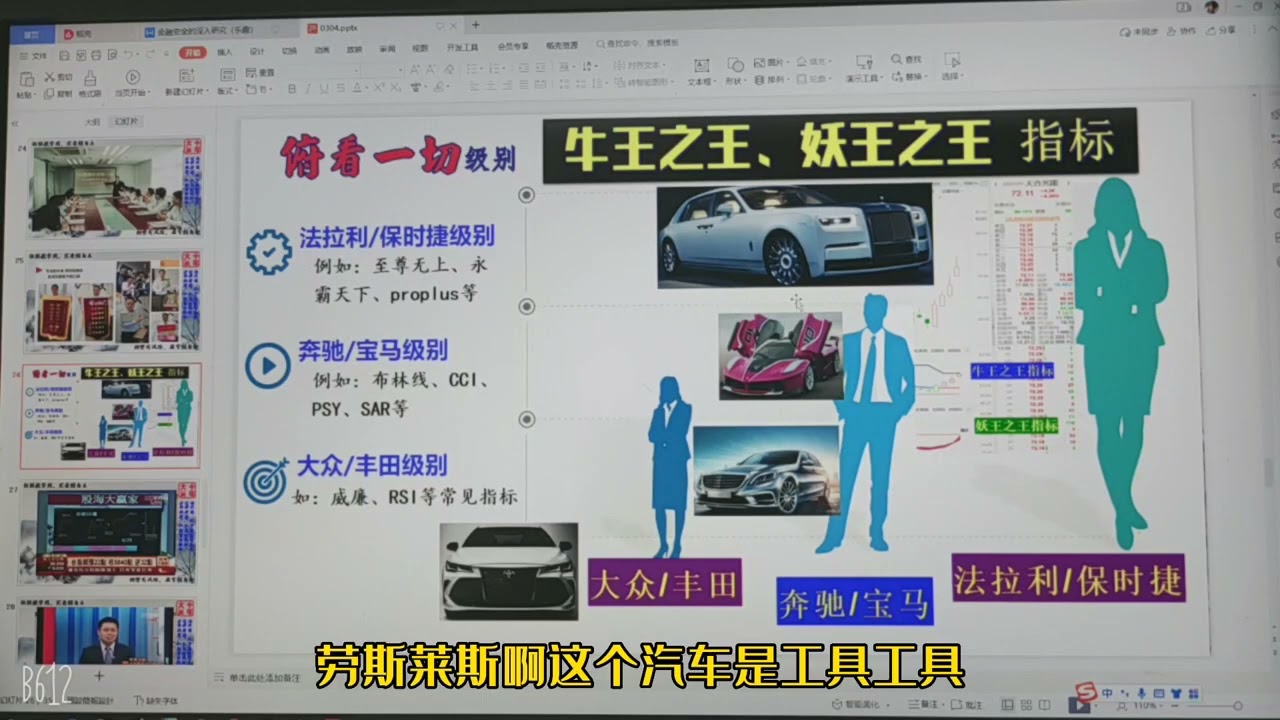The image size is (1280, 720).
Task: Switch to Outline (大纲) view in side panel
Action: tap(92, 121)
